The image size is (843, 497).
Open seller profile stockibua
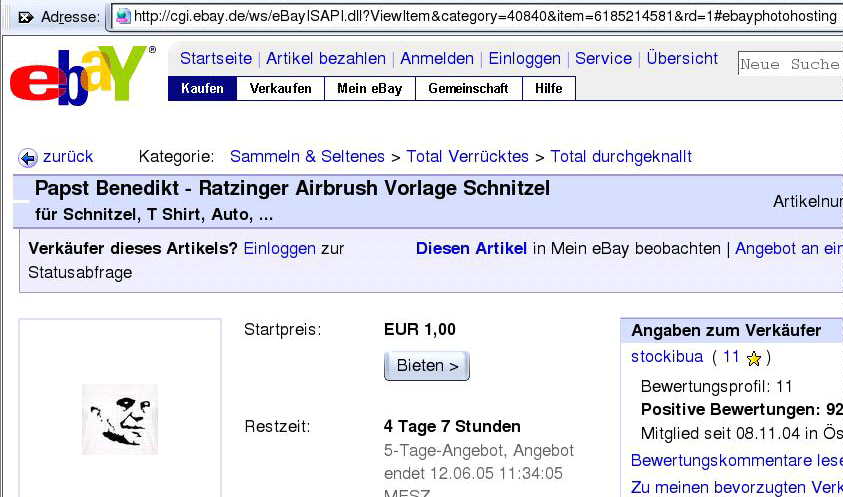coord(667,357)
